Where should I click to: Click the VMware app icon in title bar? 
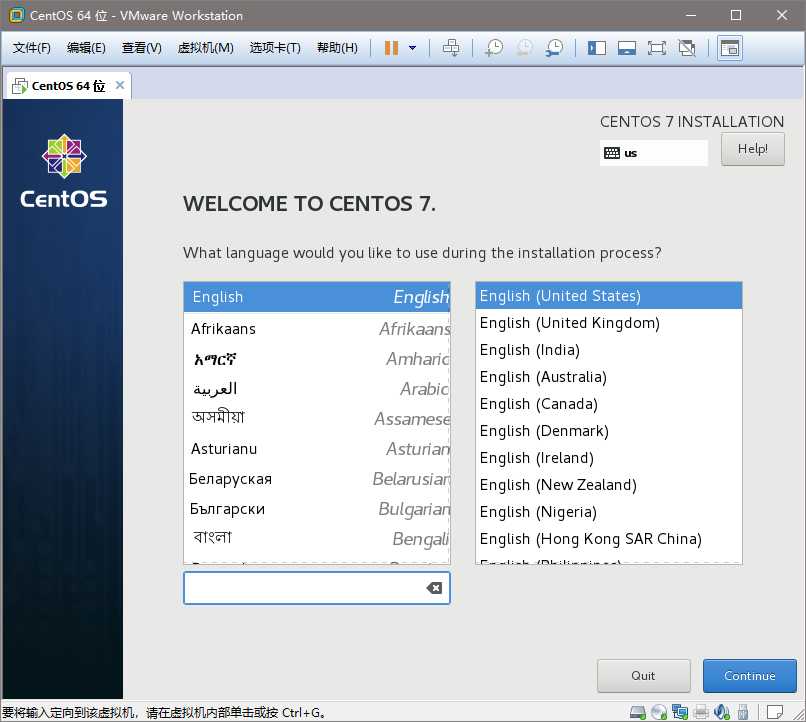tap(16, 15)
